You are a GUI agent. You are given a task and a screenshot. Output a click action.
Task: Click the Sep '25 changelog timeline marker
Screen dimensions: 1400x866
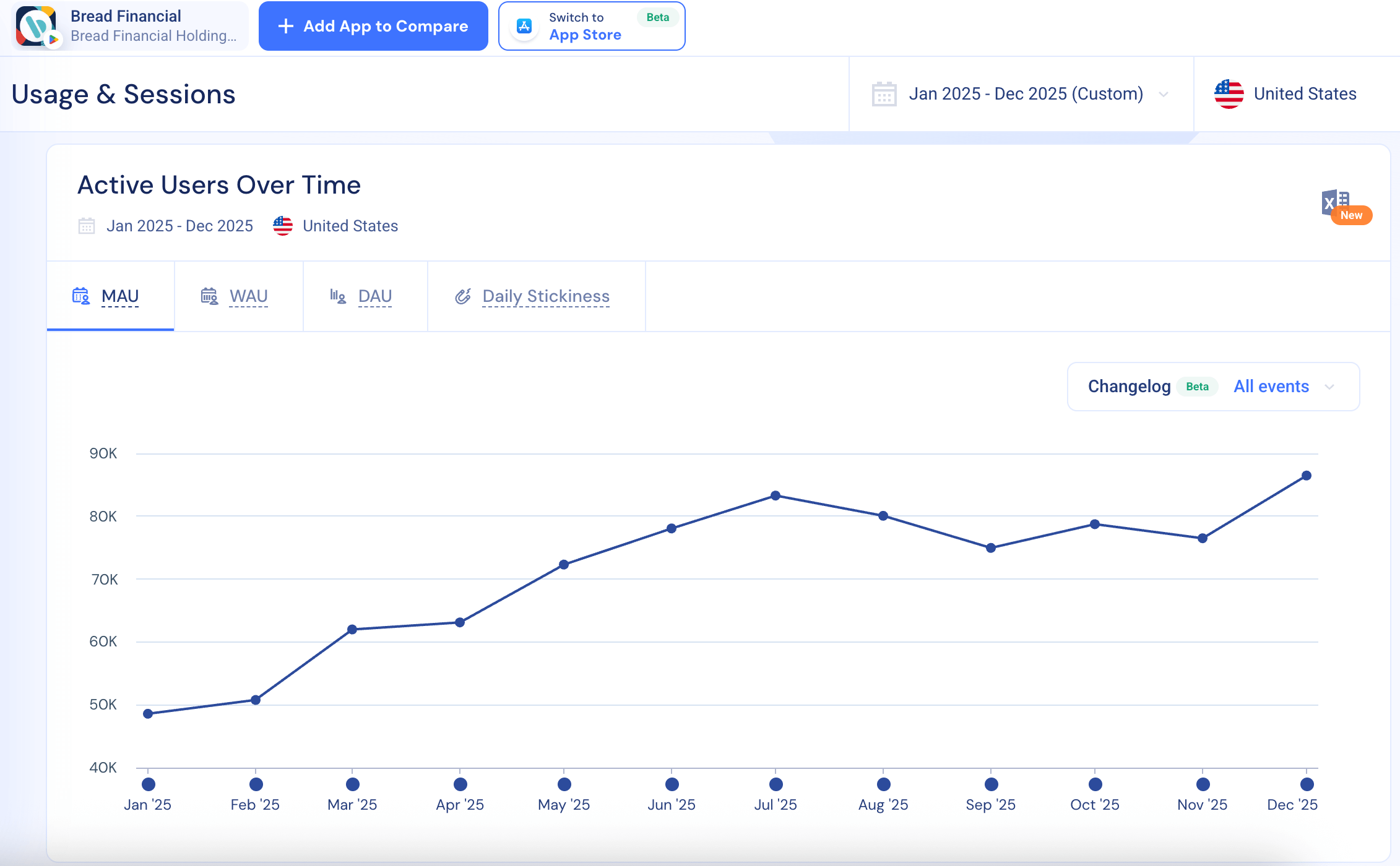[x=991, y=784]
